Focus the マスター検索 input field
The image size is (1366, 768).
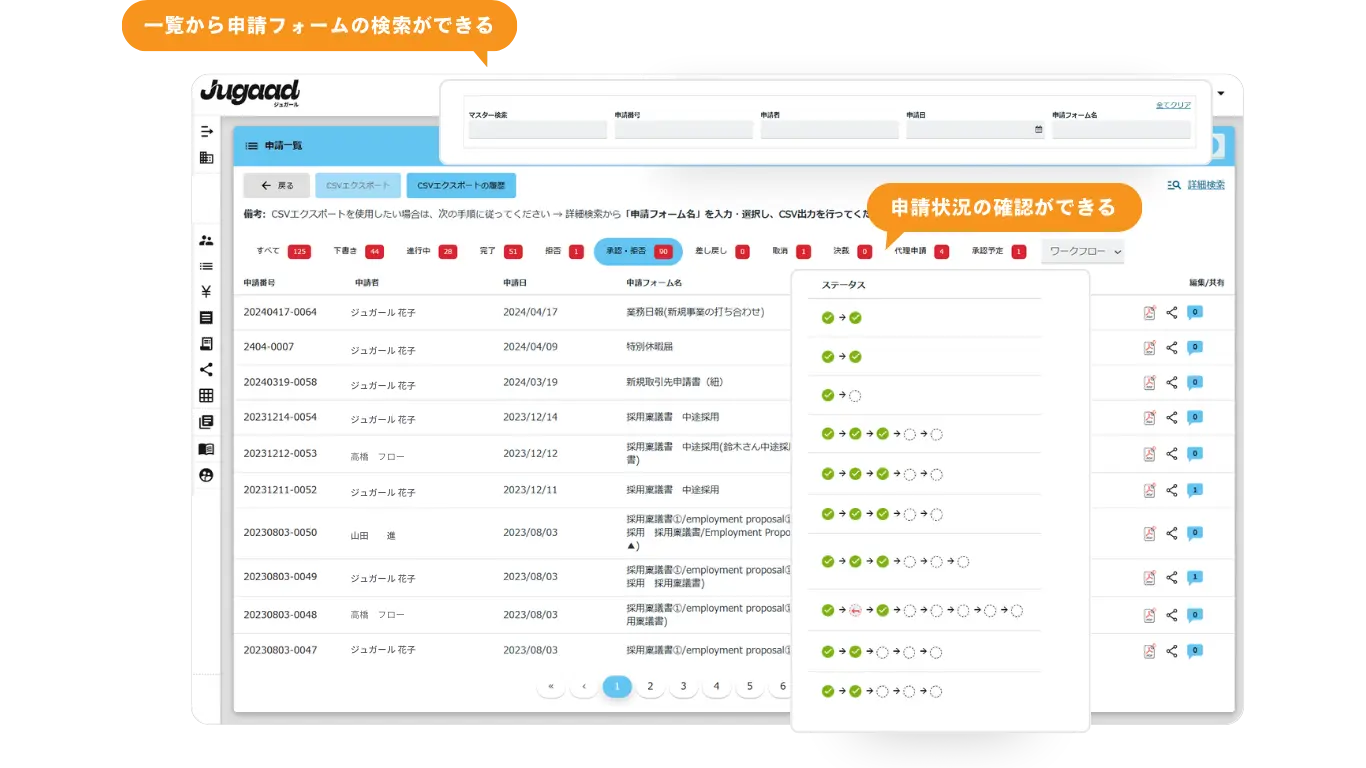pyautogui.click(x=538, y=130)
